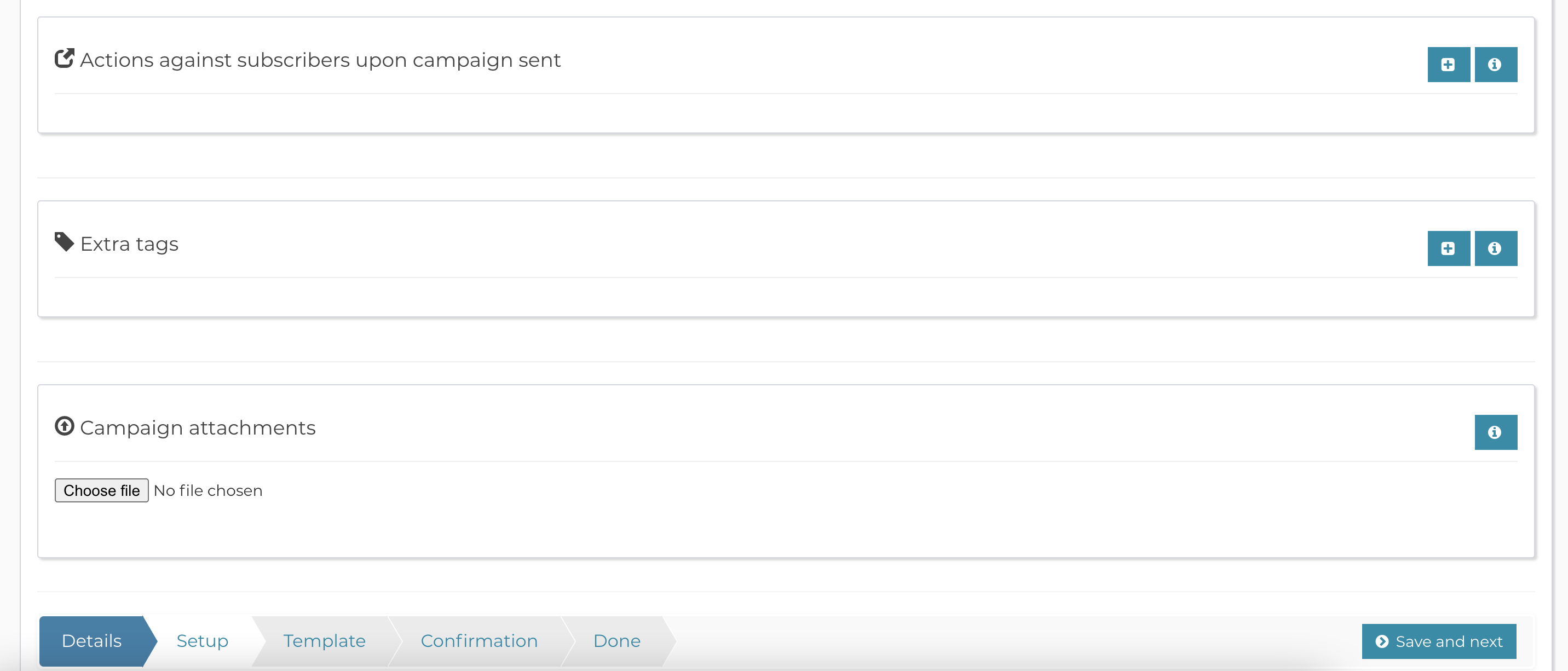Click the Campaign attachments heading text
The image size is (1568, 671).
click(x=198, y=427)
